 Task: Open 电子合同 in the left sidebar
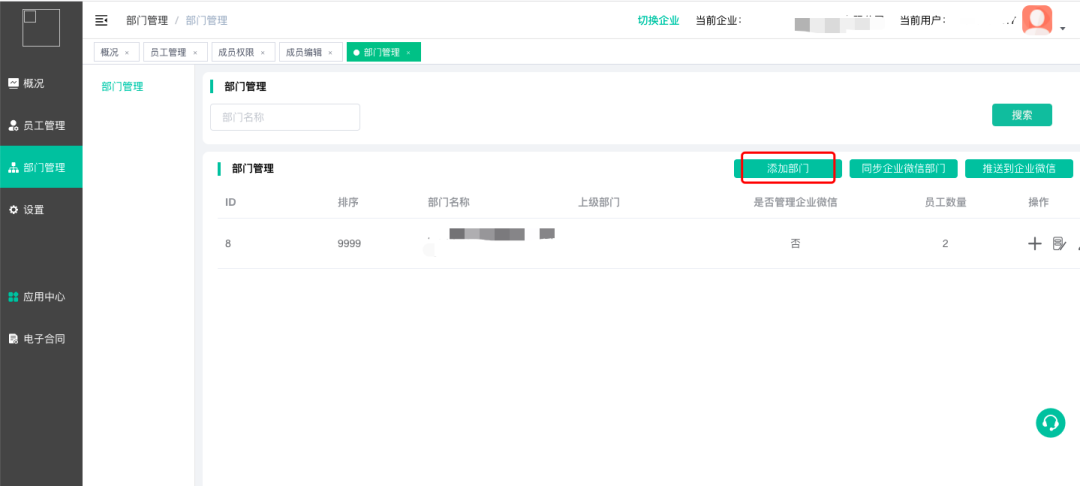[x=41, y=339]
